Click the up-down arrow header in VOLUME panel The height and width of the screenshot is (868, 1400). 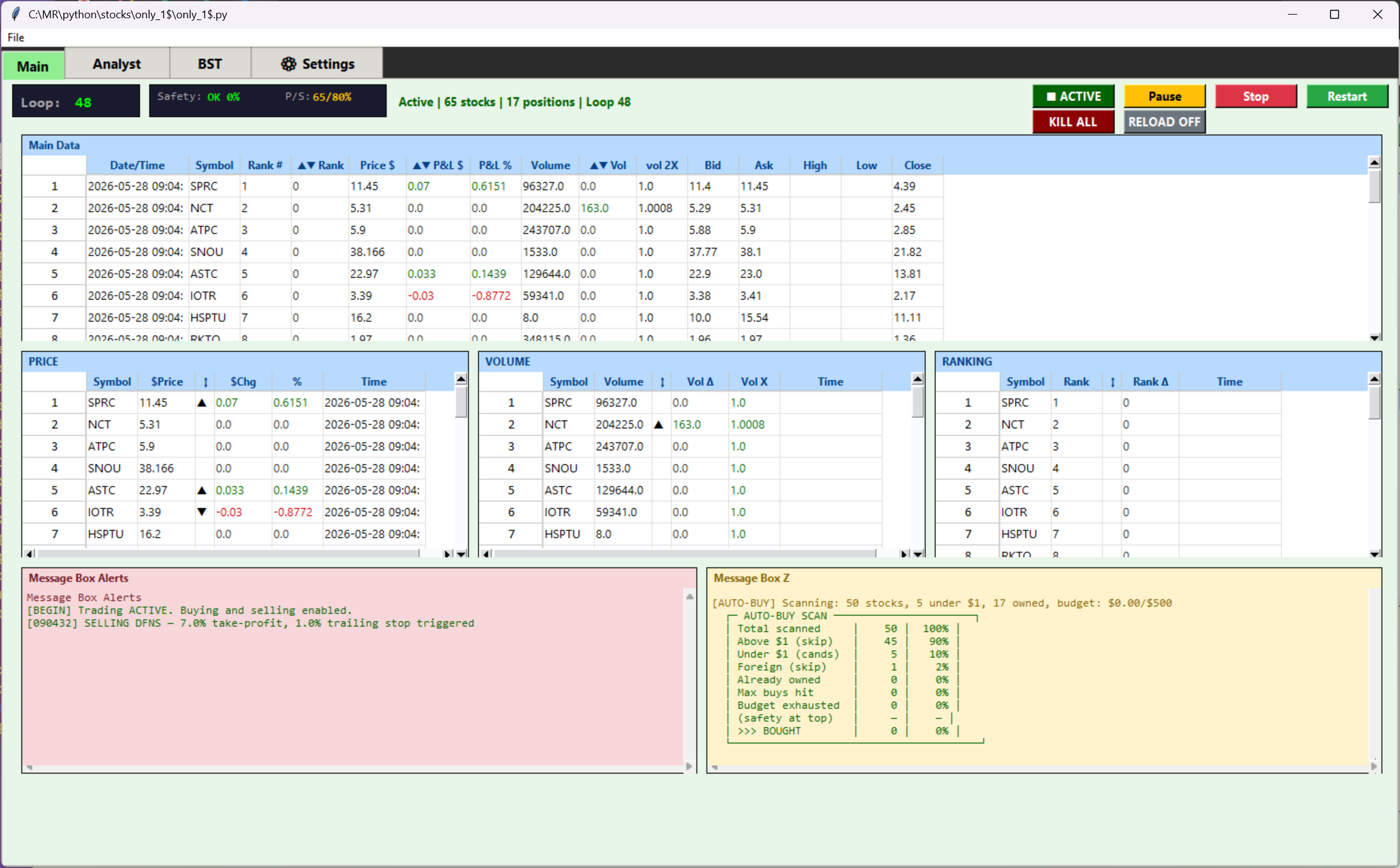click(662, 382)
